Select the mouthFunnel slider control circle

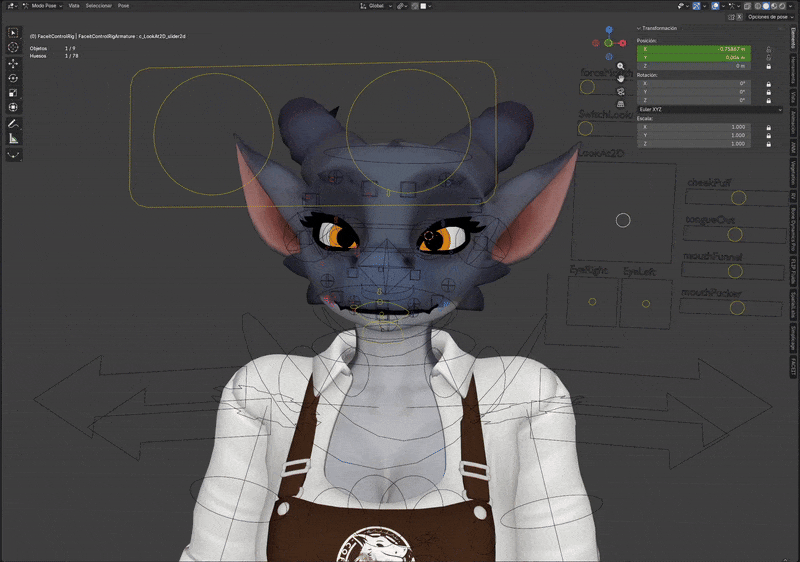(x=735, y=271)
